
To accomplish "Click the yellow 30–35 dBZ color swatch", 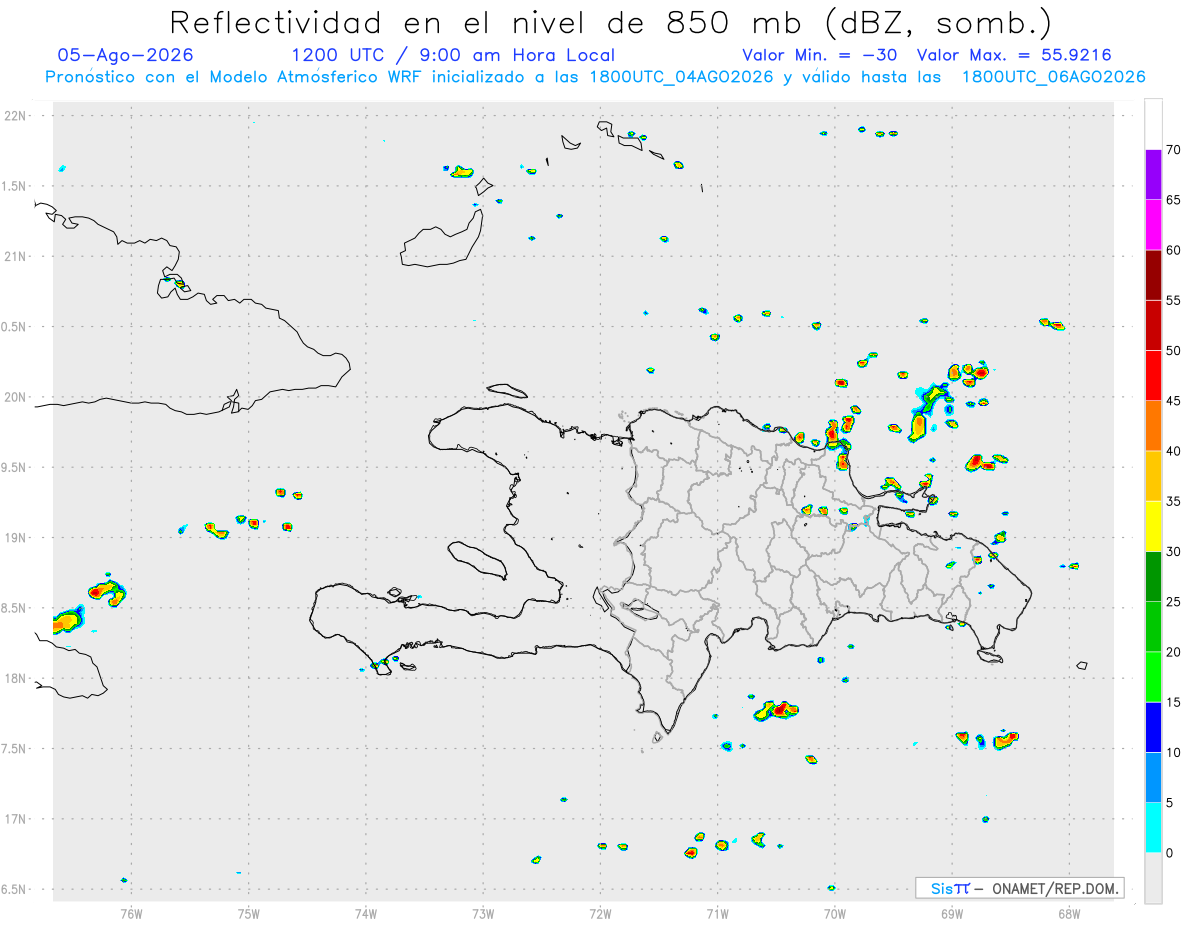I will [x=1154, y=526].
